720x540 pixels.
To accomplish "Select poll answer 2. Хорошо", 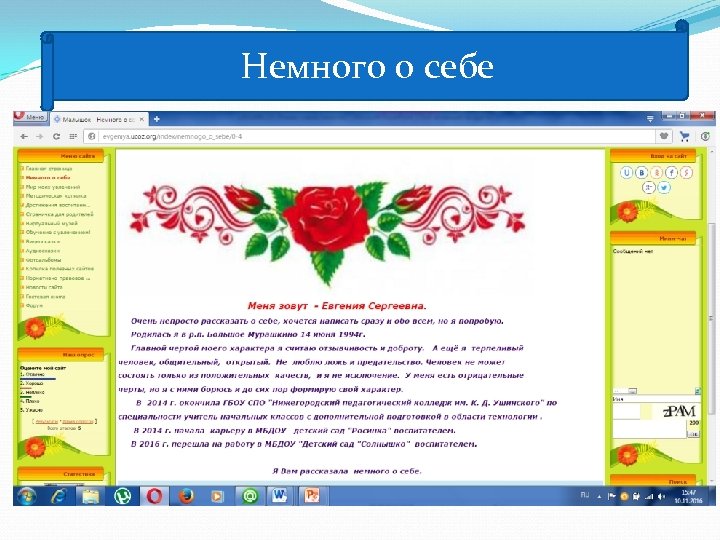I will coord(32,383).
